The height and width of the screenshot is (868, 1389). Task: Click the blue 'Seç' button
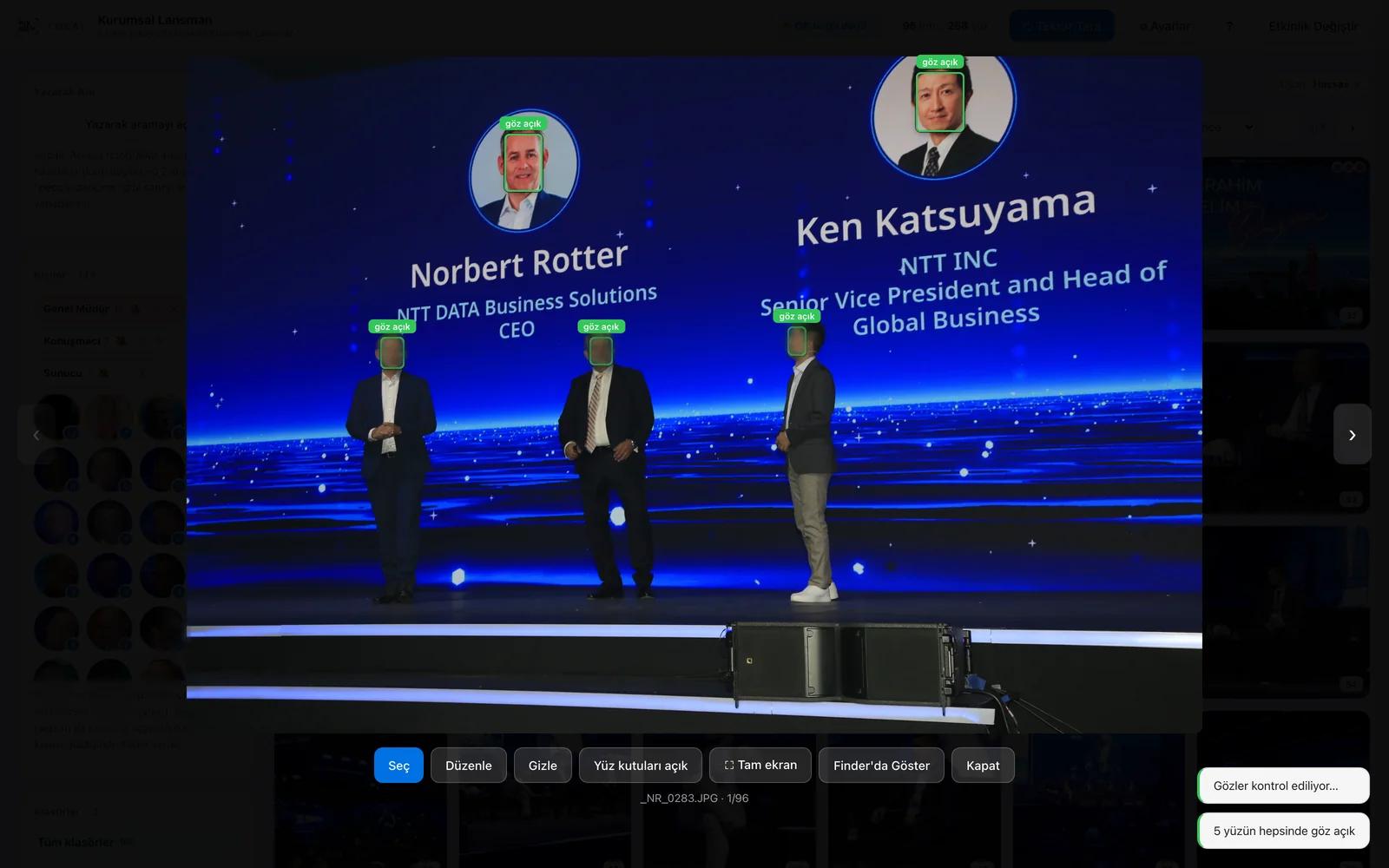(x=398, y=765)
